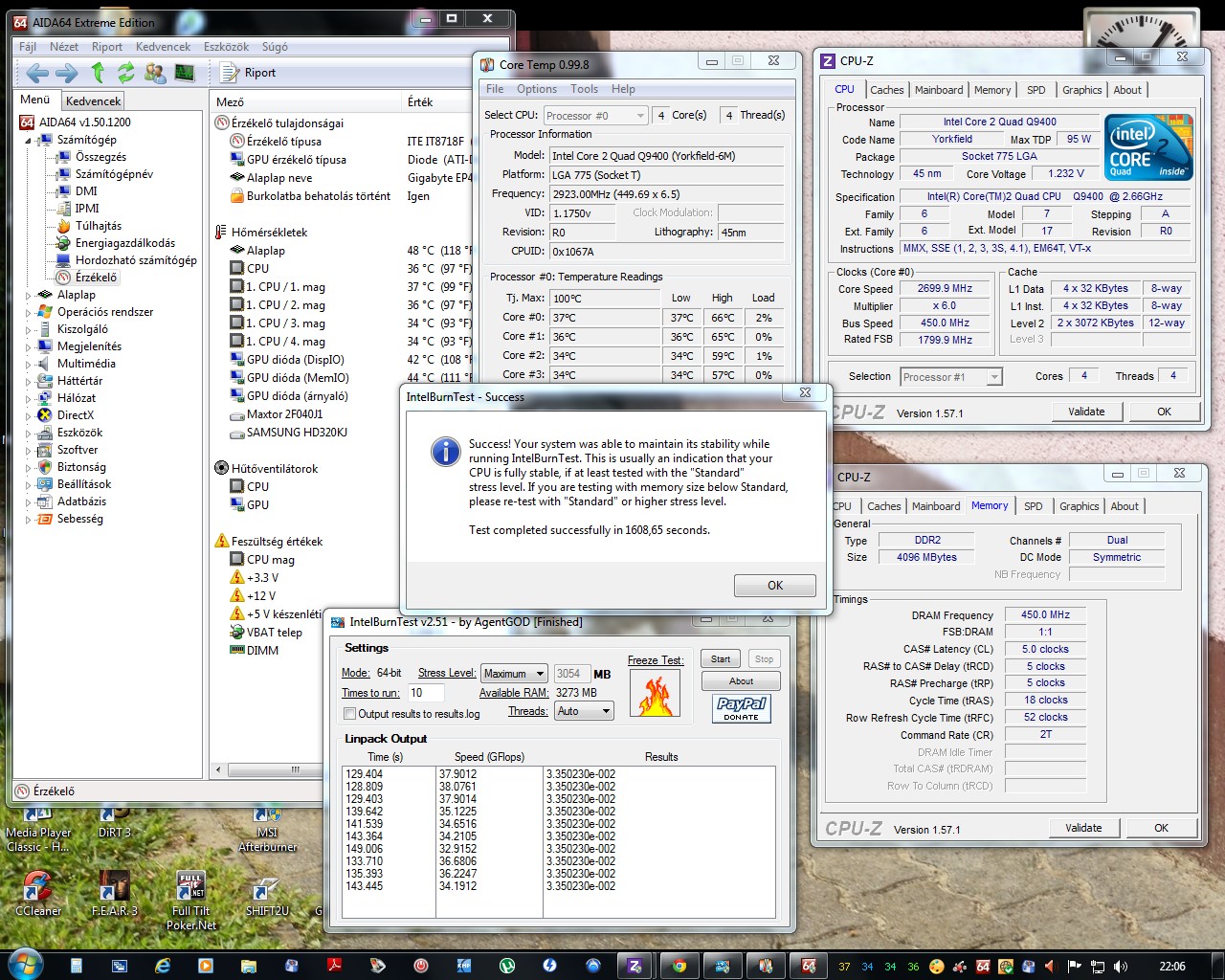Click the Adobe Reader taskbar icon
This screenshot has width=1225, height=980.
pyautogui.click(x=335, y=966)
